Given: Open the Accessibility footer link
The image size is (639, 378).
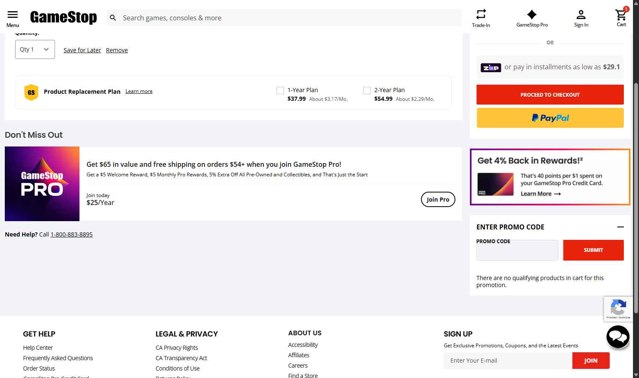Looking at the screenshot, I should [x=303, y=345].
